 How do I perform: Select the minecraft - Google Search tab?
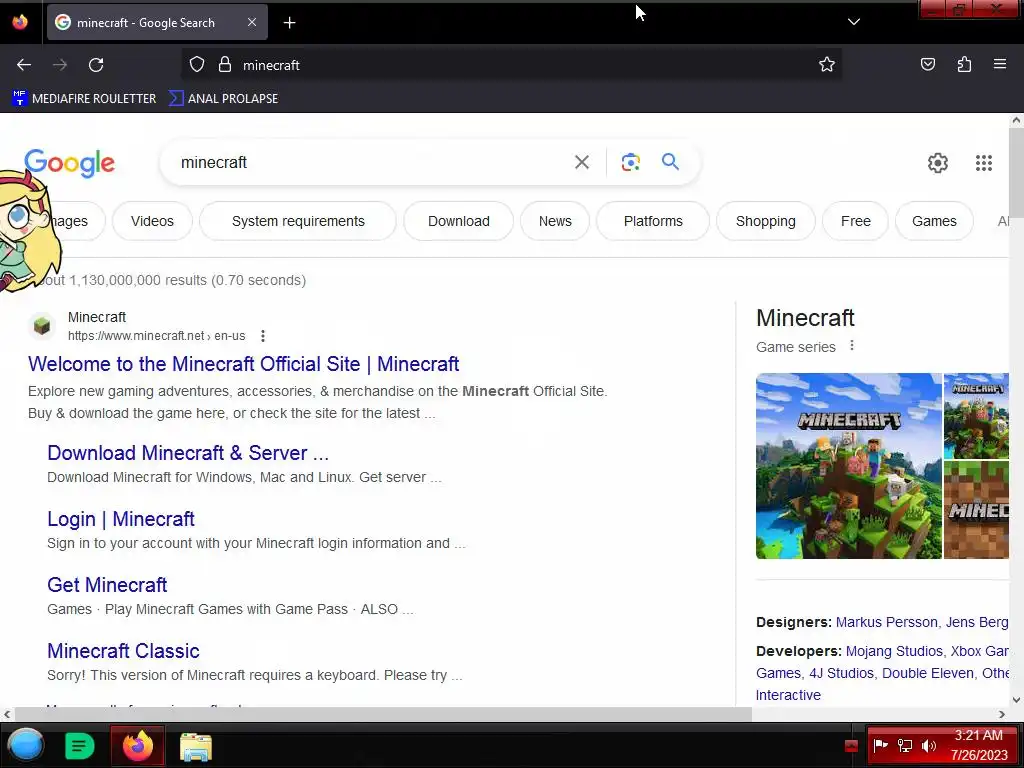(x=157, y=22)
